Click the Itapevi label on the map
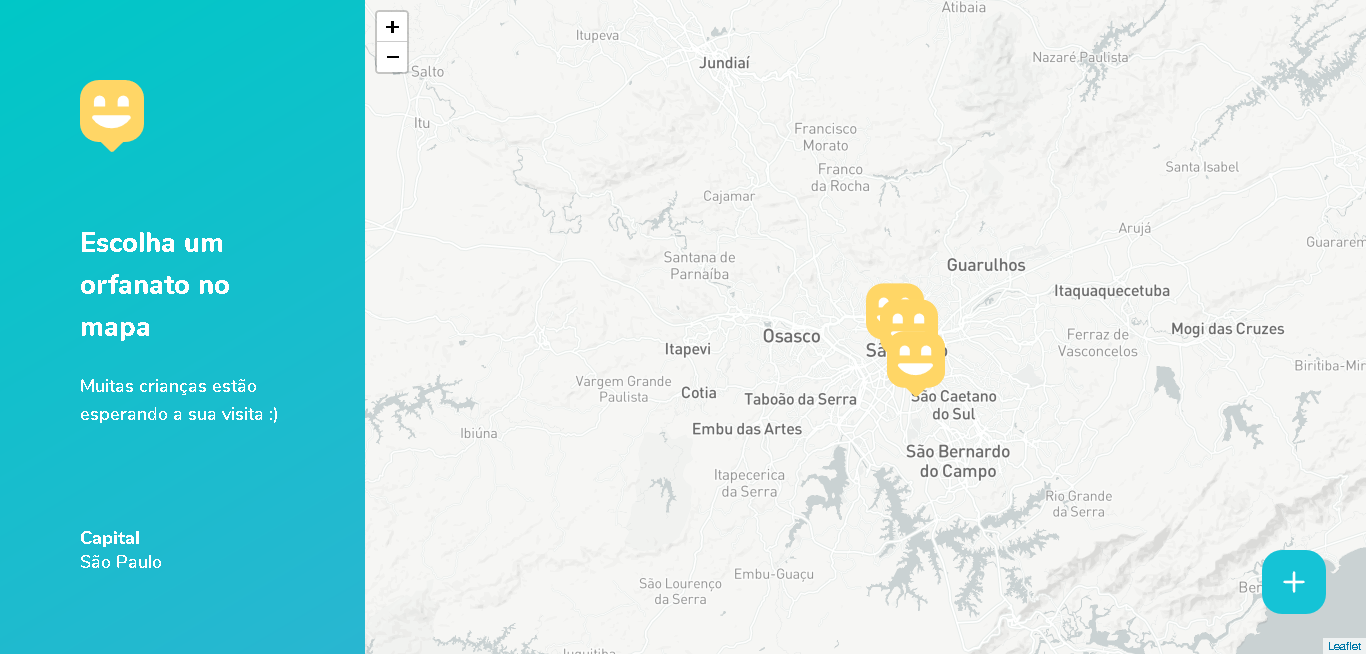The width and height of the screenshot is (1366, 654). [x=688, y=349]
